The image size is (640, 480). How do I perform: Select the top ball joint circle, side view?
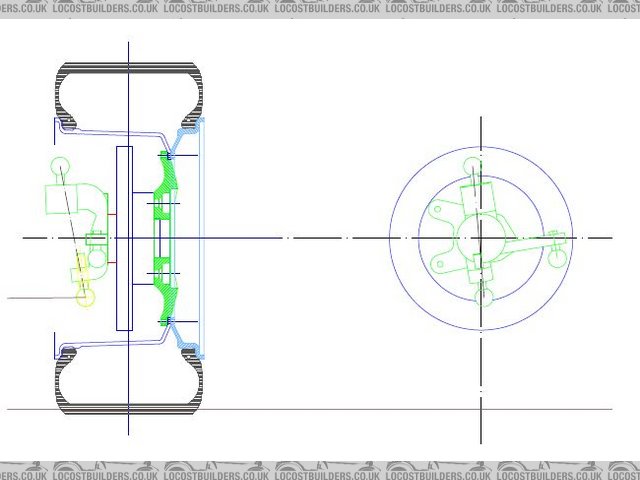(475, 166)
